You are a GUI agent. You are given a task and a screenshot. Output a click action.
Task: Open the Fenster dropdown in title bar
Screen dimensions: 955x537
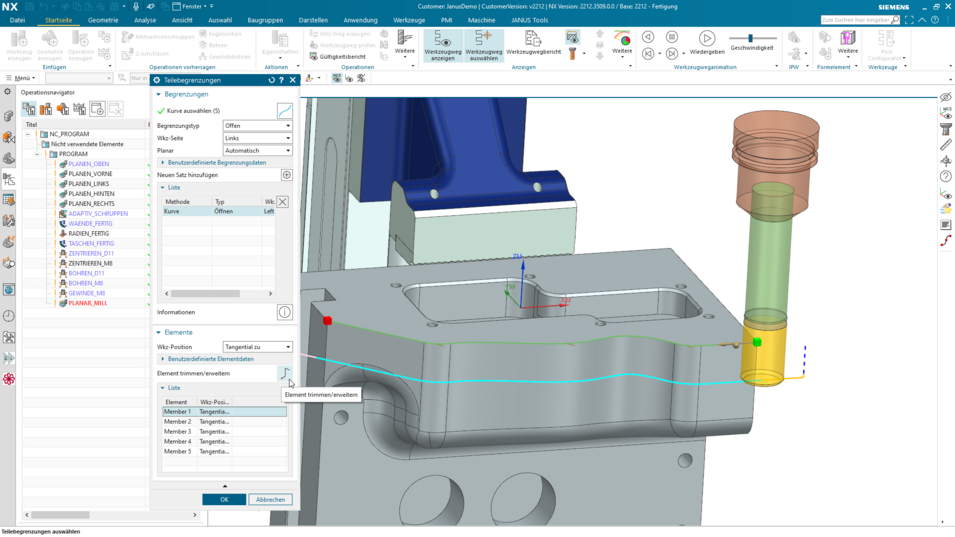click(192, 6)
